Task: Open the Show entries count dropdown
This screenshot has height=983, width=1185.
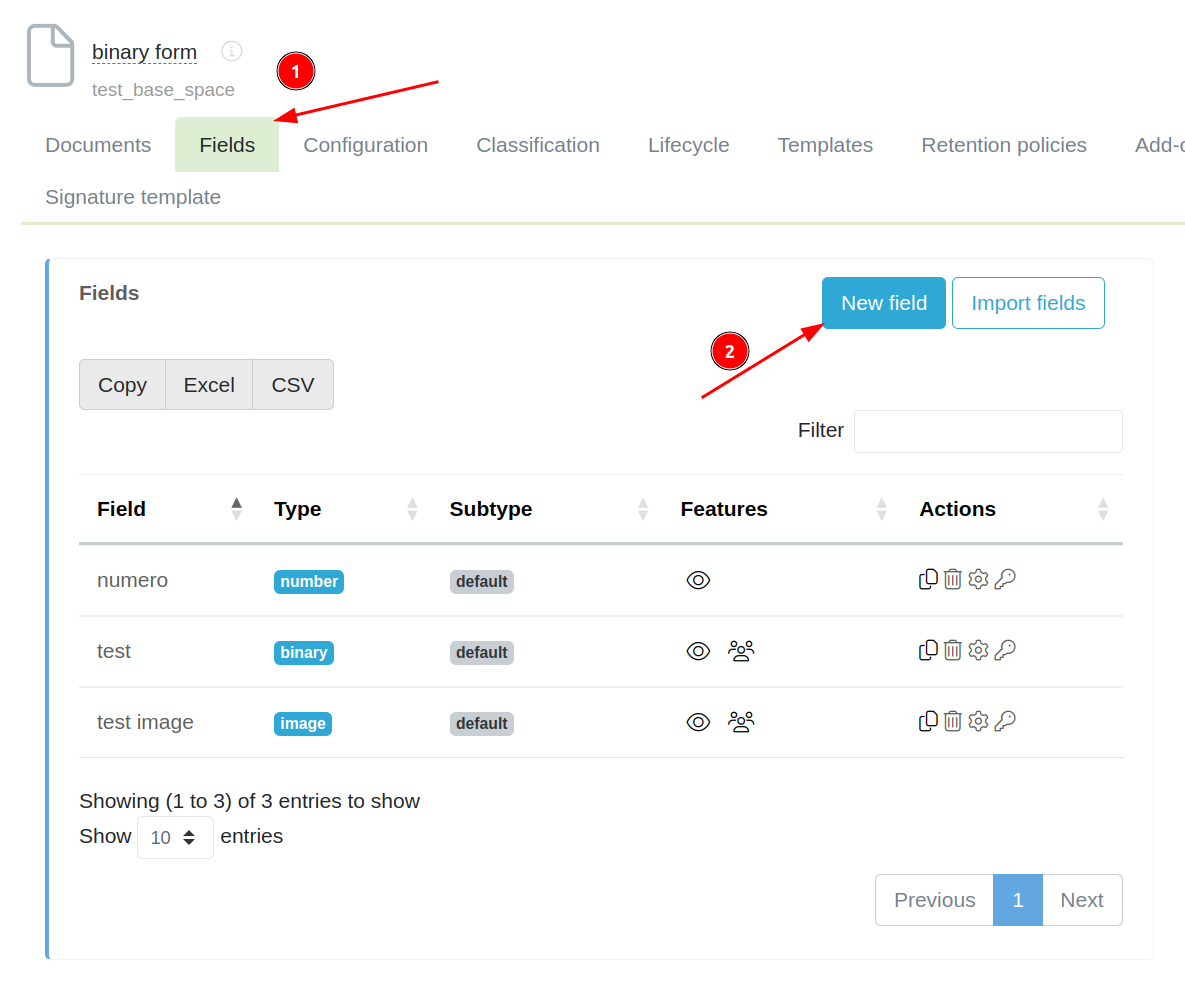Action: 175,837
